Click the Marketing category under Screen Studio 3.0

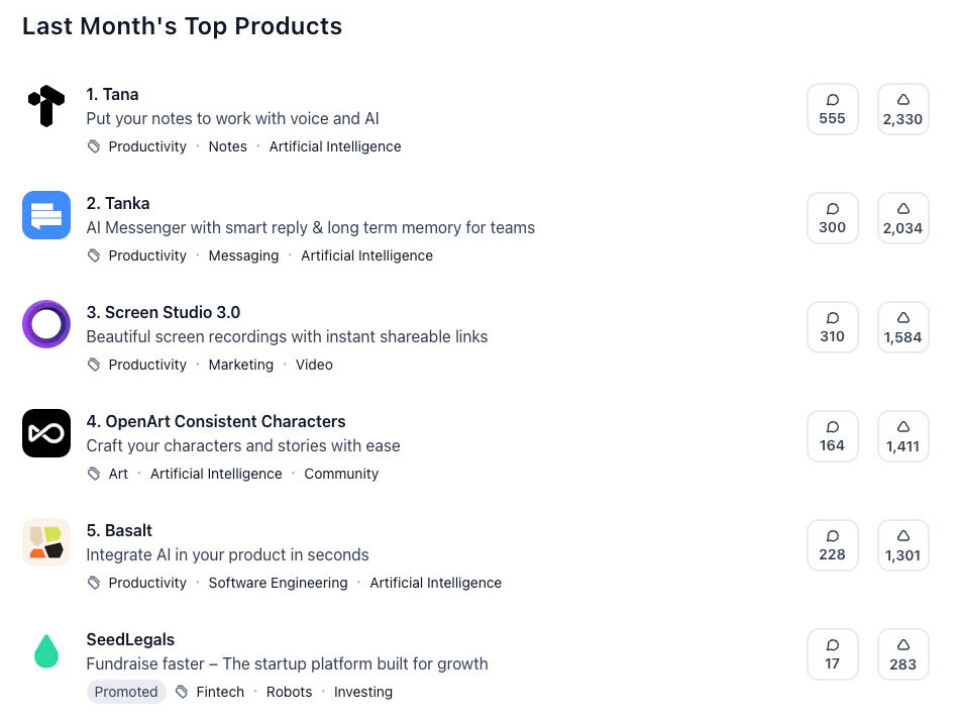click(x=240, y=364)
